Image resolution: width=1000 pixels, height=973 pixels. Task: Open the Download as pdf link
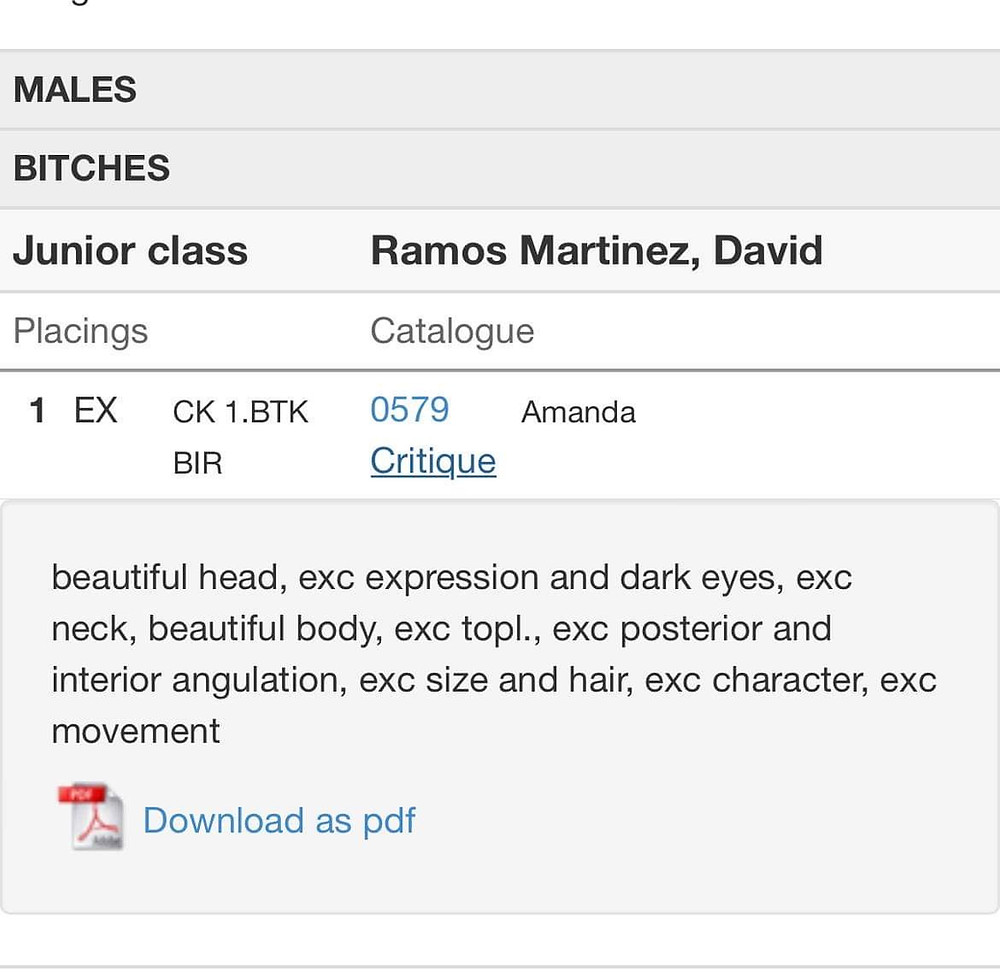279,820
